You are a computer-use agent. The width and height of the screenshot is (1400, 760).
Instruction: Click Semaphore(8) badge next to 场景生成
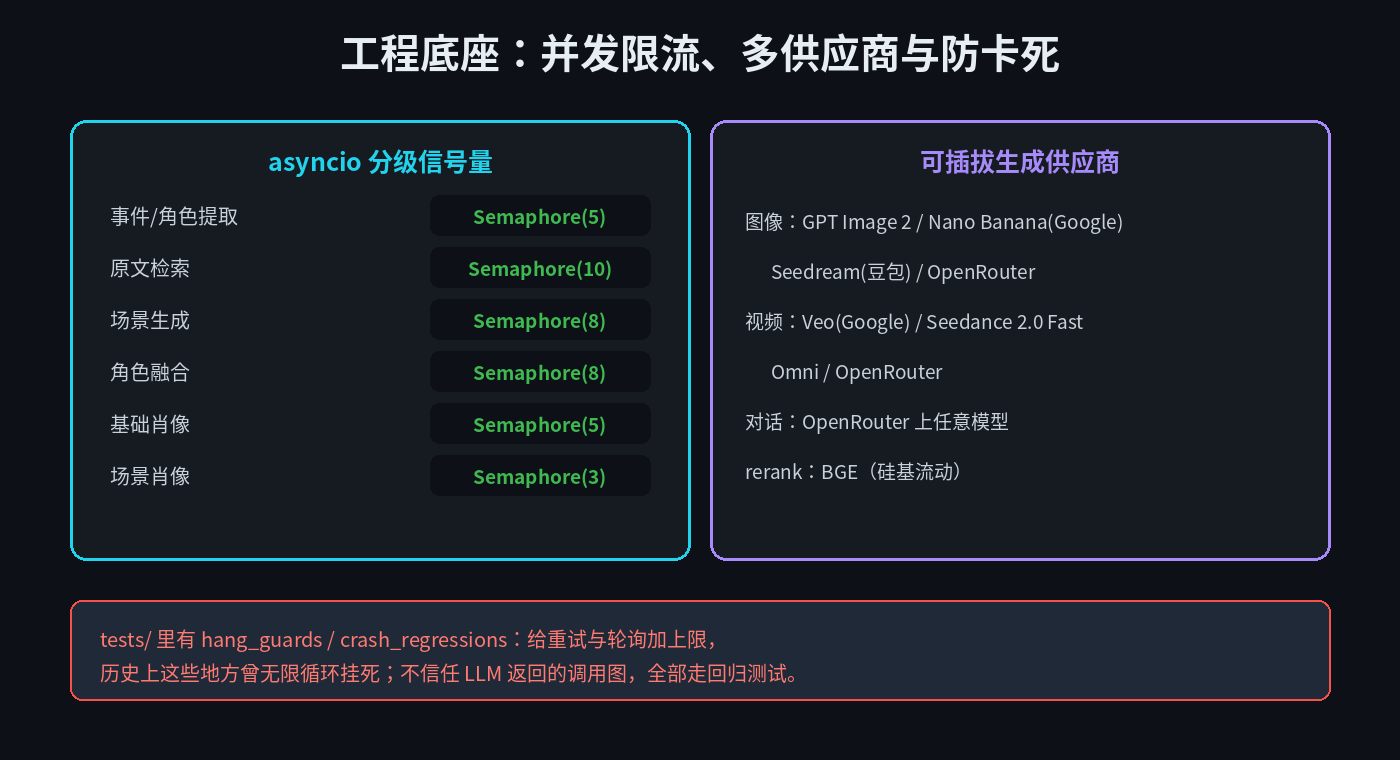[540, 320]
